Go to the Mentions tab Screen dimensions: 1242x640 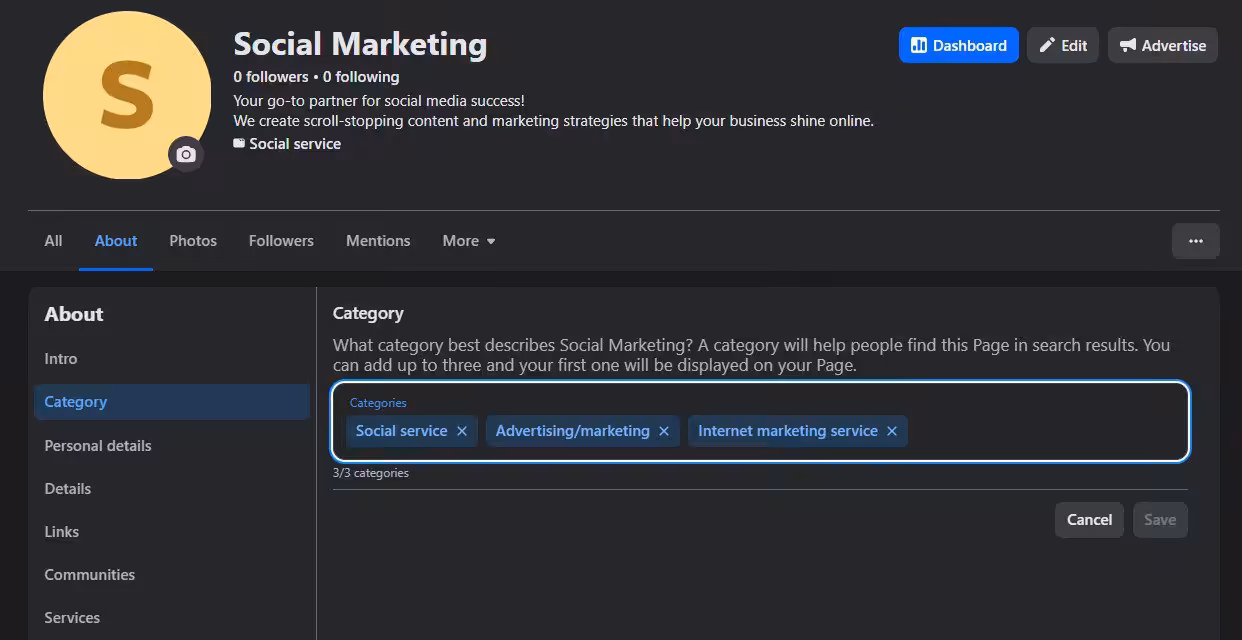[378, 241]
